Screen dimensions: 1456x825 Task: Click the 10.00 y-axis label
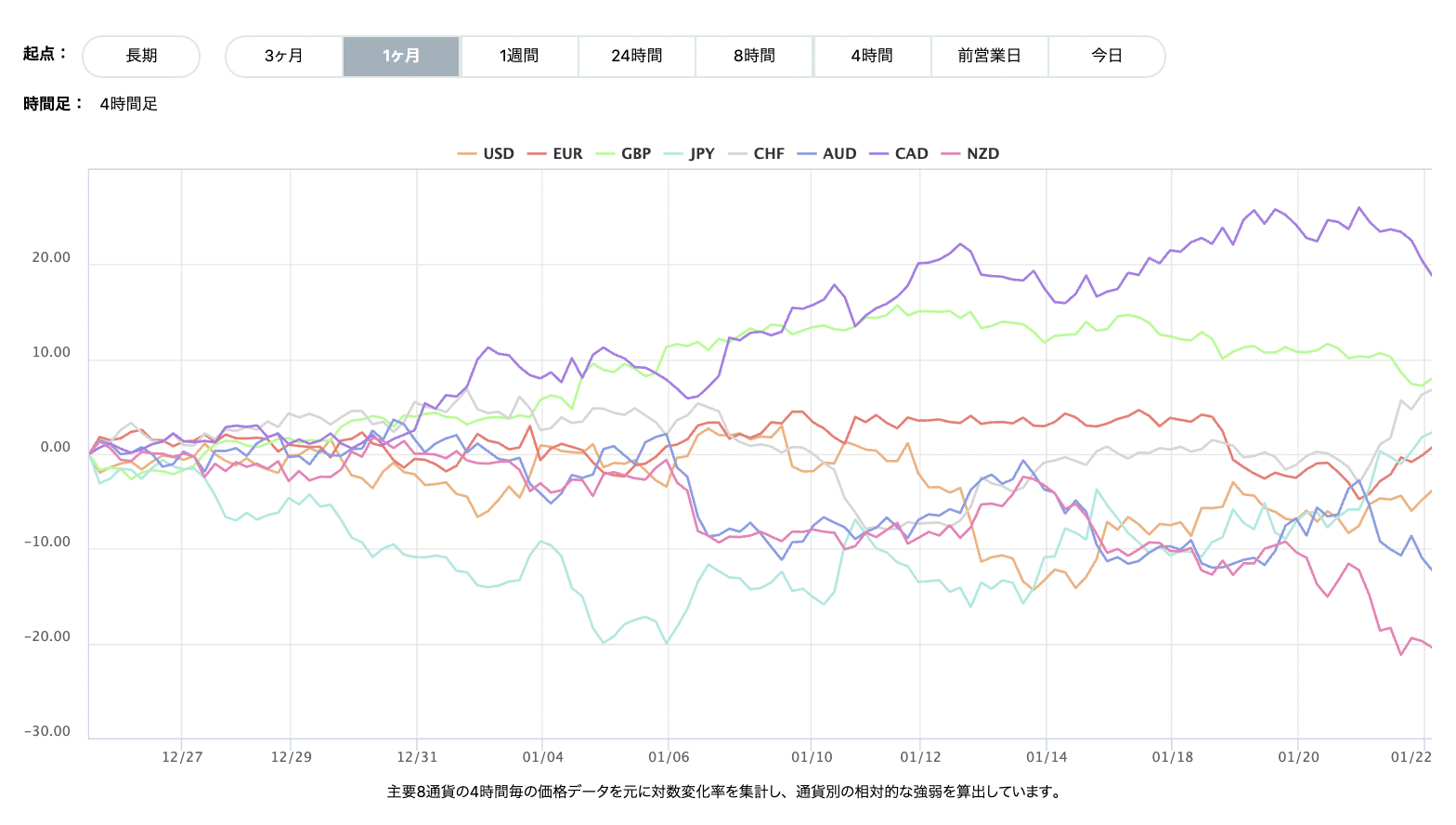51,353
